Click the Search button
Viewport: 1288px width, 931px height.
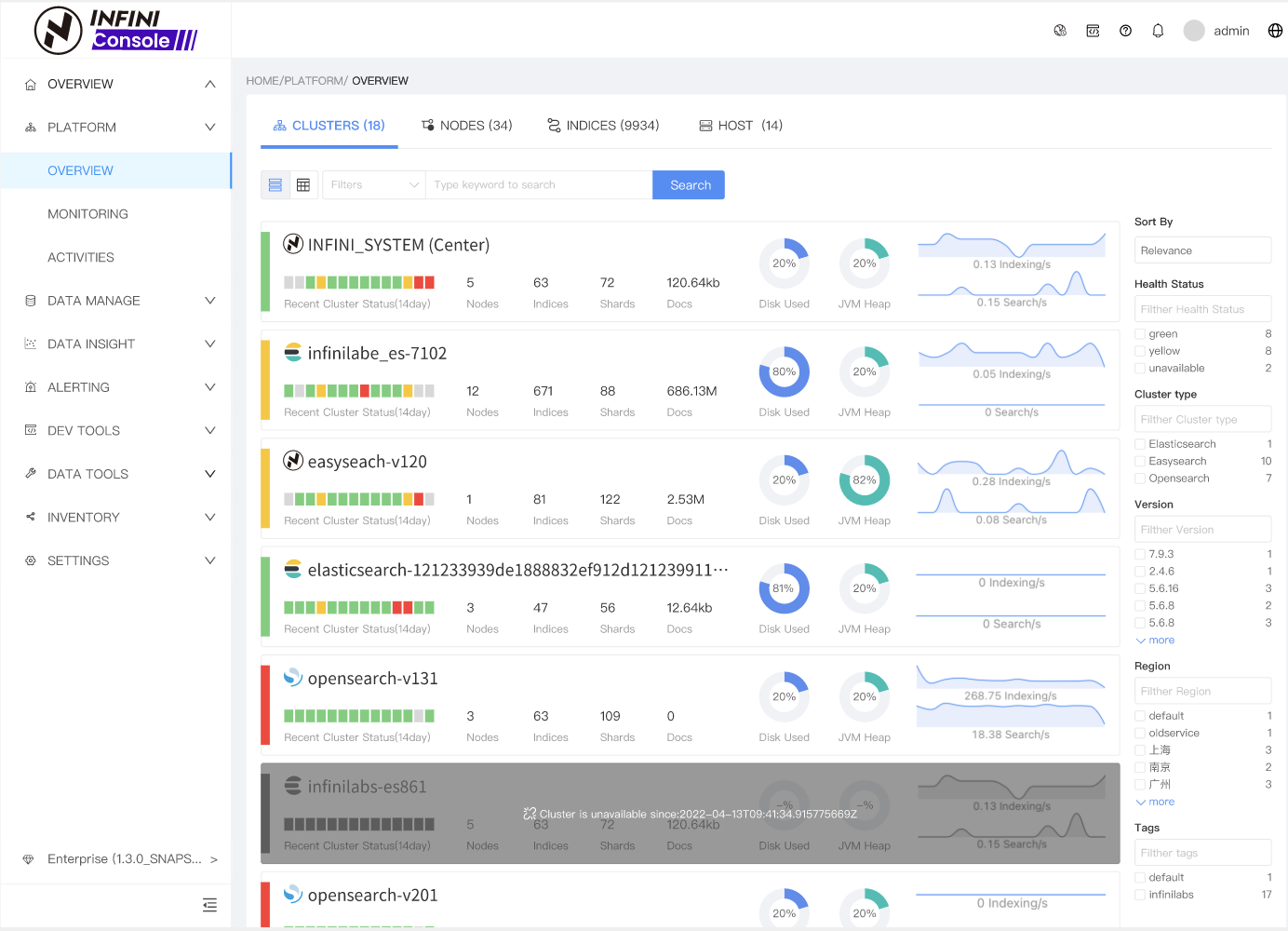click(x=690, y=185)
